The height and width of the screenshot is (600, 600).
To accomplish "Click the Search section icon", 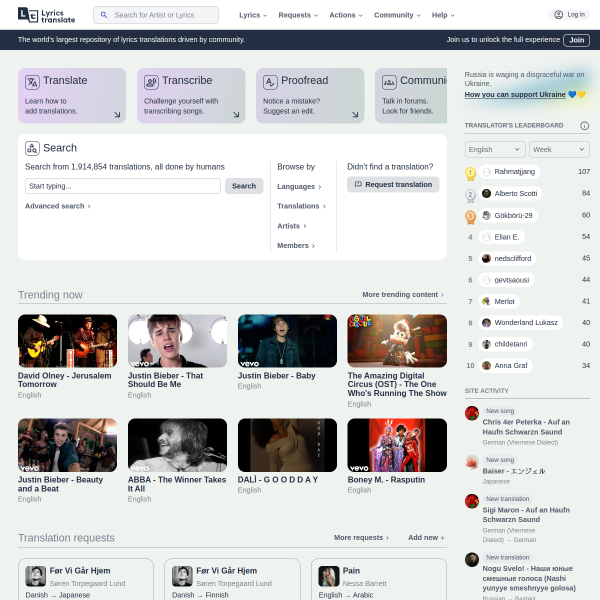I will (x=32, y=148).
